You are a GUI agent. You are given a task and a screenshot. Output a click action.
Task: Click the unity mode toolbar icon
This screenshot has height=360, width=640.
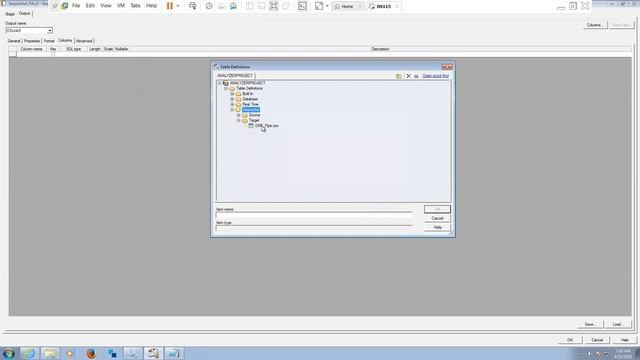tap(286, 6)
